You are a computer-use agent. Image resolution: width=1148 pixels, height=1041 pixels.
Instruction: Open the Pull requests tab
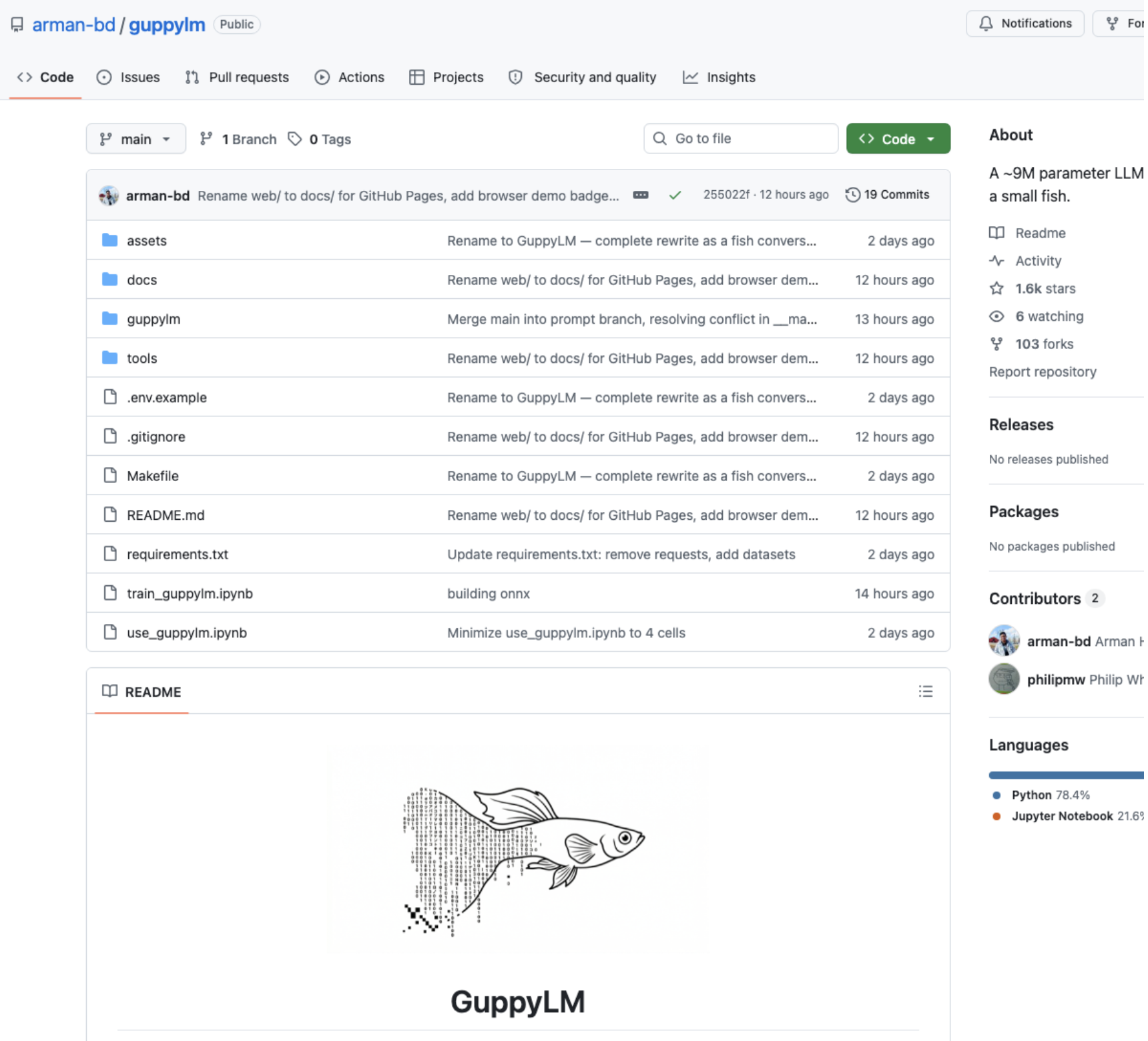pyautogui.click(x=237, y=77)
